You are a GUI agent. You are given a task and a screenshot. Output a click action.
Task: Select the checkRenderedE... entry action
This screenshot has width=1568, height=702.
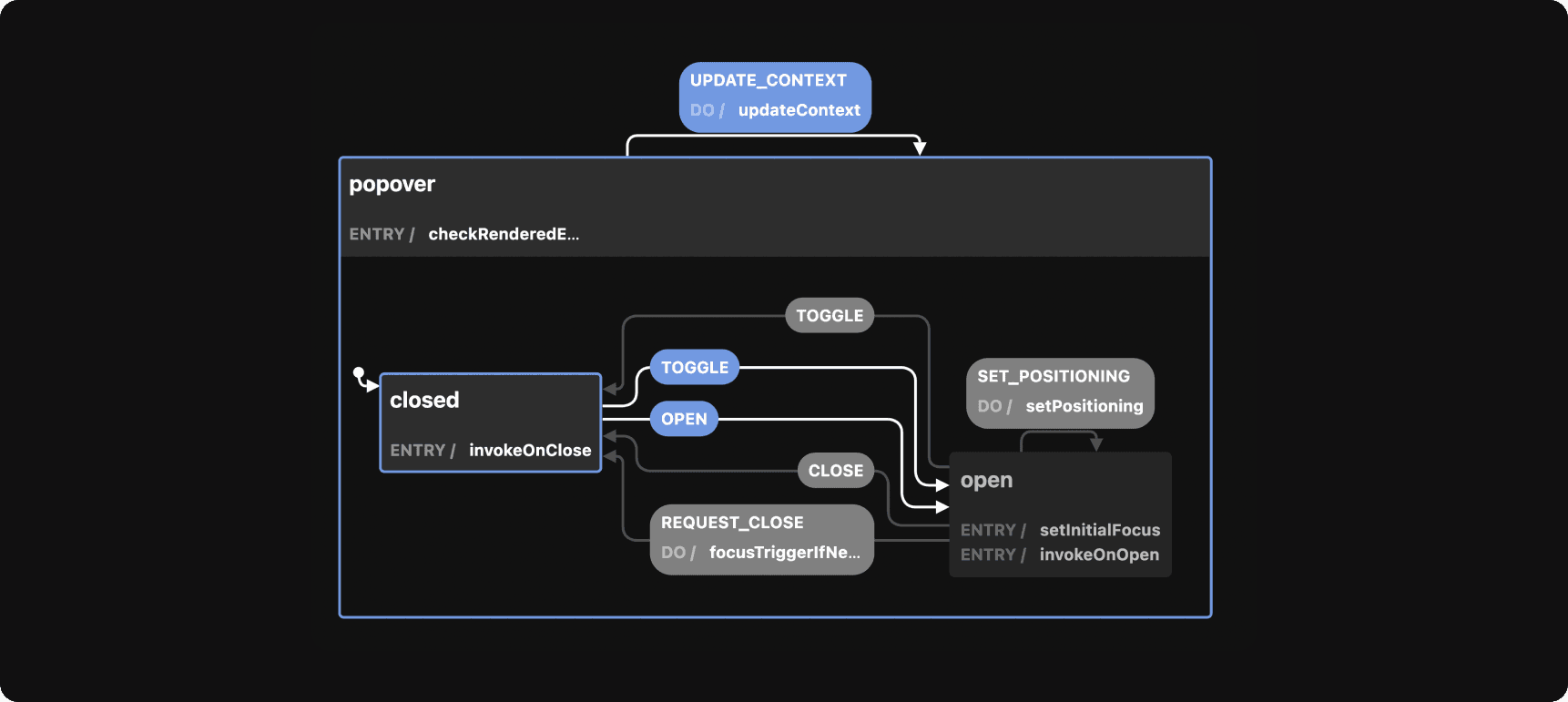(504, 234)
